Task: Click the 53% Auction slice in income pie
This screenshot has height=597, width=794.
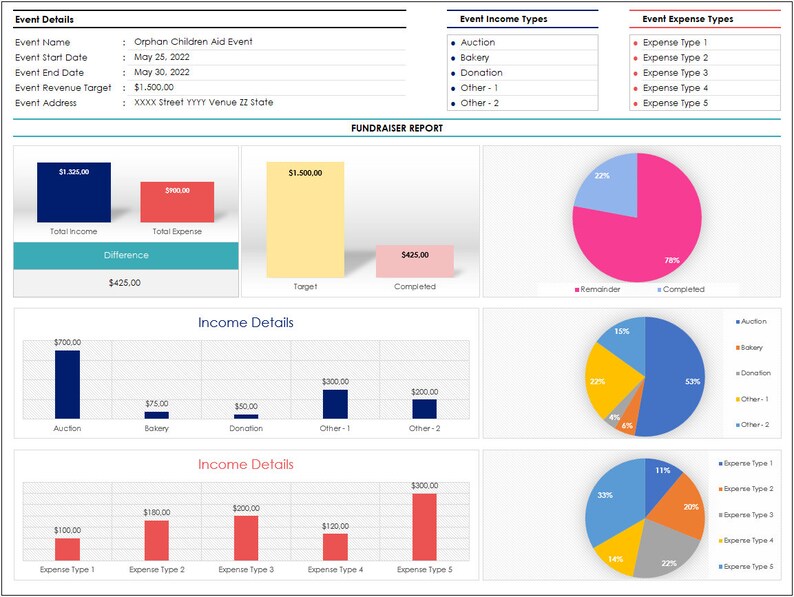Action: pos(673,377)
